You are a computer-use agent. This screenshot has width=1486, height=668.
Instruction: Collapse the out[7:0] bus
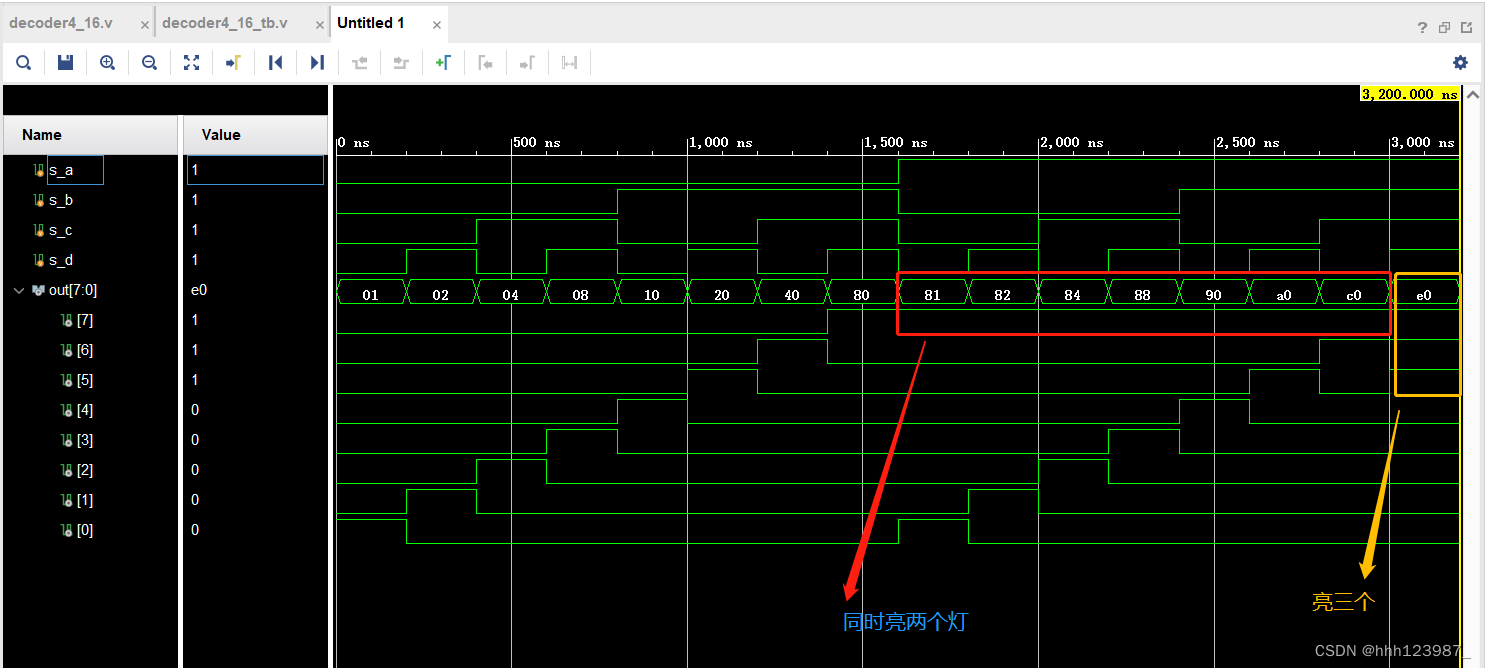[x=18, y=290]
